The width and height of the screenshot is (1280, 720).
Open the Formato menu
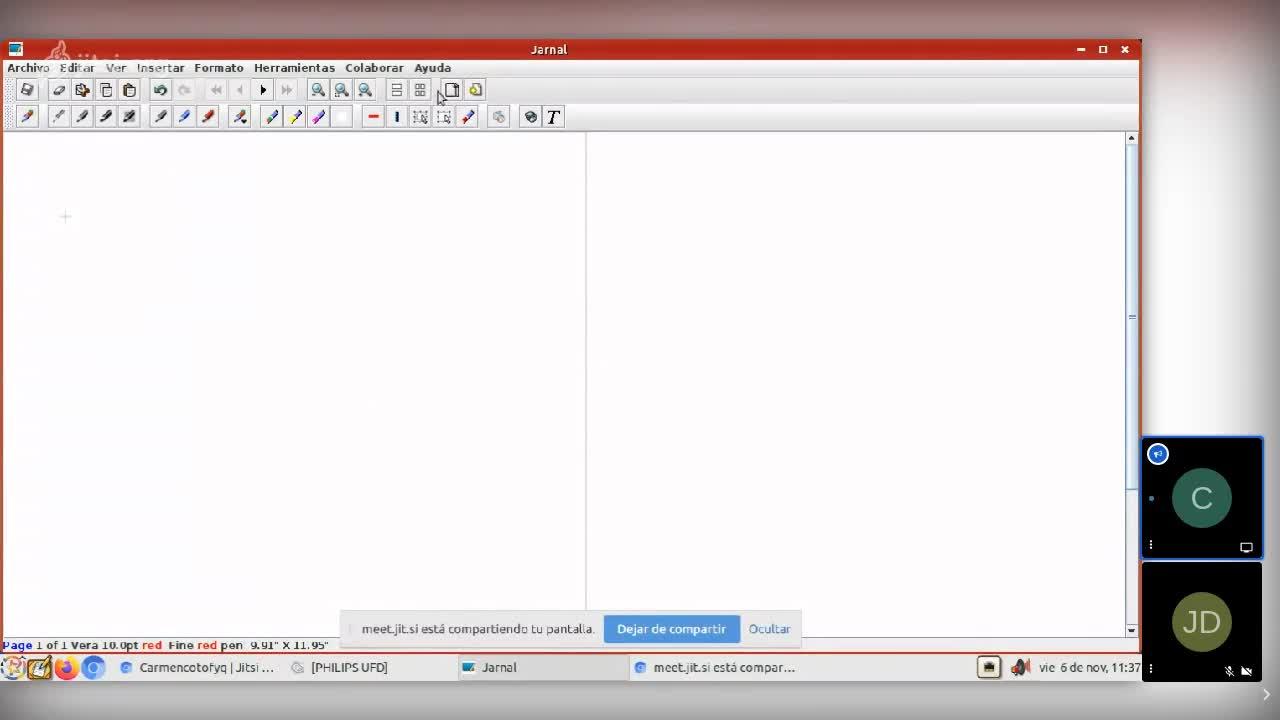coord(219,68)
